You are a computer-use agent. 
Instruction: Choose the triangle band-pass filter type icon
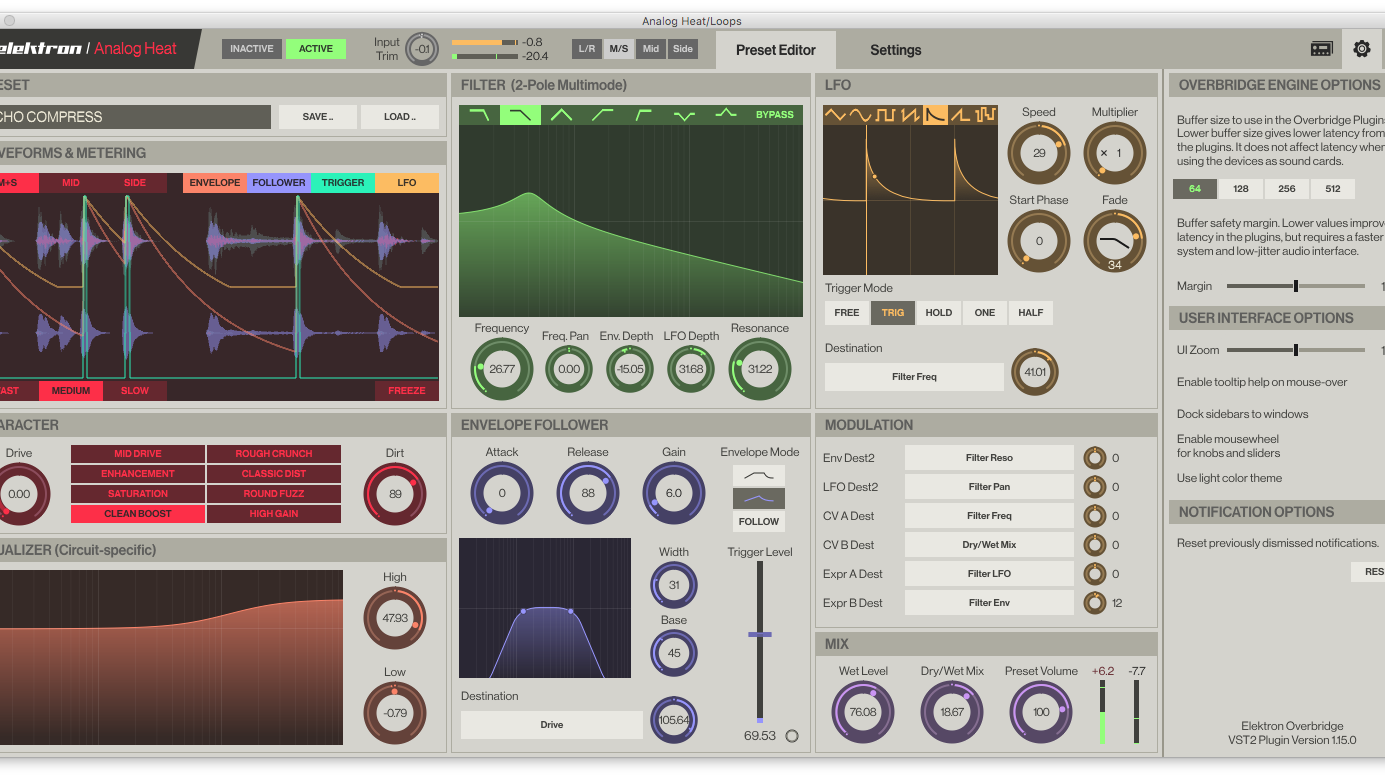pos(561,115)
